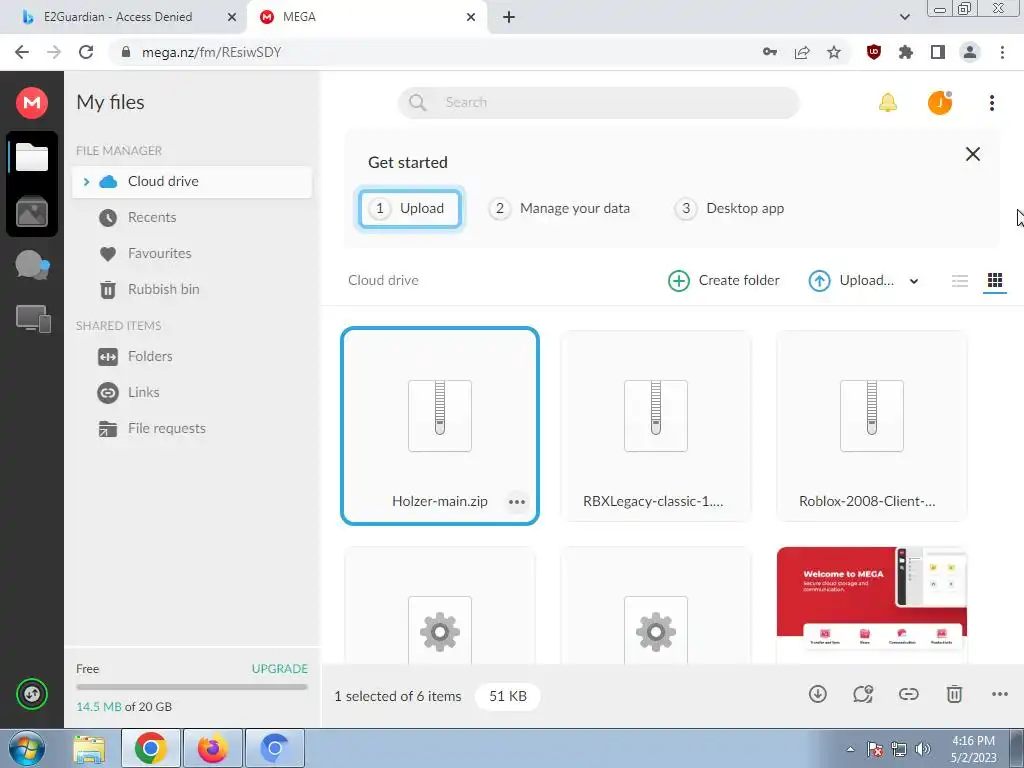Open uBlock Origin extension

[873, 52]
